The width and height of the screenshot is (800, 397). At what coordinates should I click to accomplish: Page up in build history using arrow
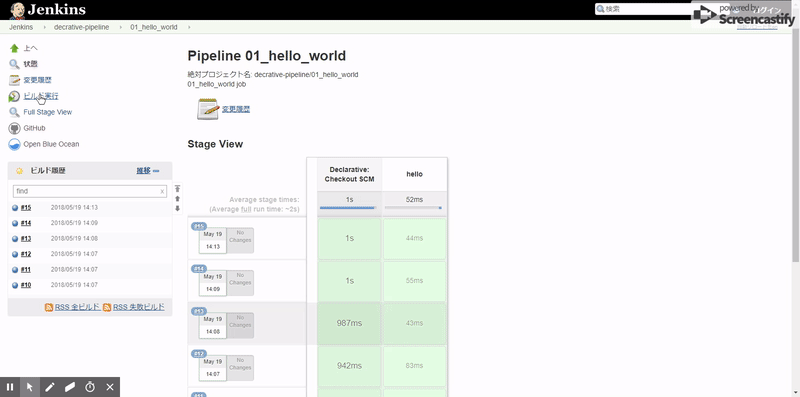coord(178,198)
